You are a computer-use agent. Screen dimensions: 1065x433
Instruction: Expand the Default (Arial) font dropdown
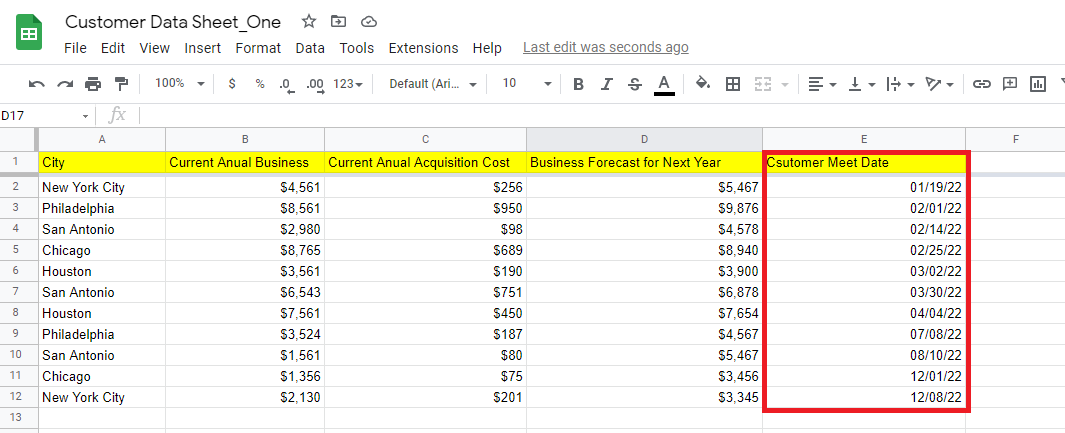click(432, 84)
